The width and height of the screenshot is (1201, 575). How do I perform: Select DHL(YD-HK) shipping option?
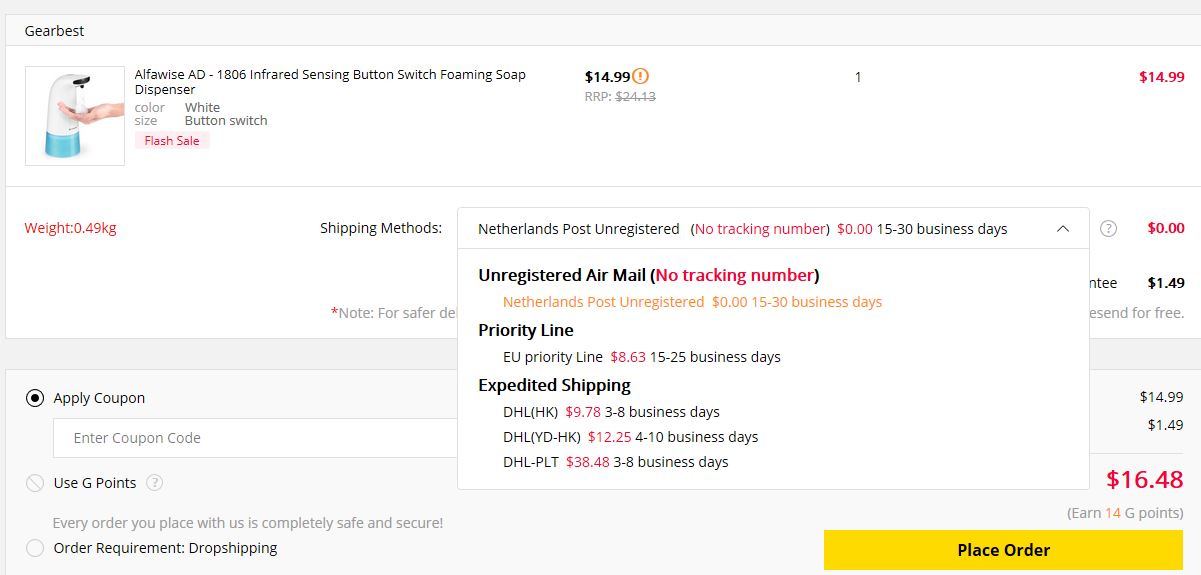(630, 437)
